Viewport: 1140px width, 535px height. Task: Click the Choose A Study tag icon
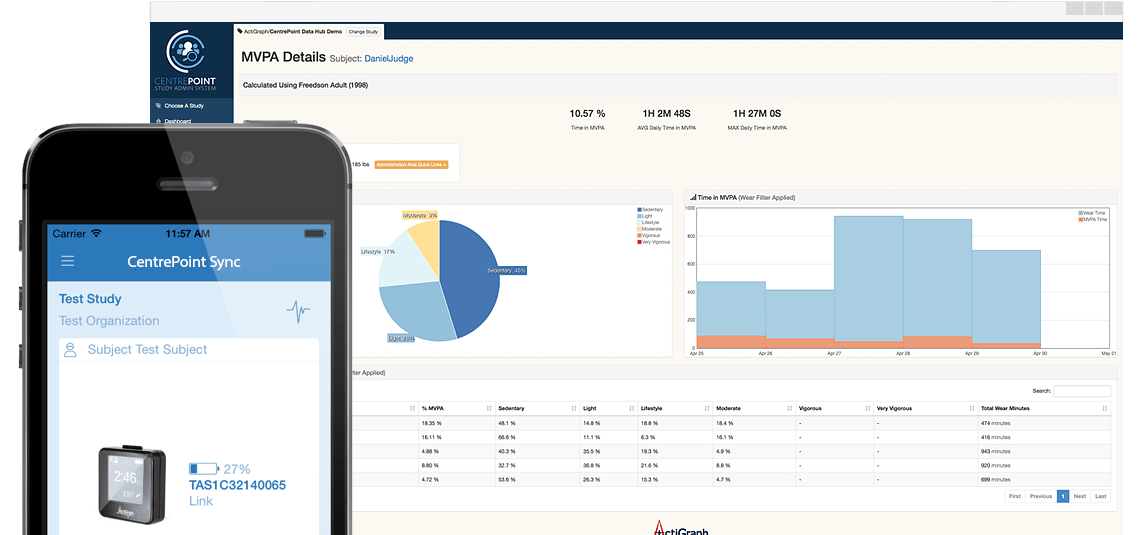158,106
